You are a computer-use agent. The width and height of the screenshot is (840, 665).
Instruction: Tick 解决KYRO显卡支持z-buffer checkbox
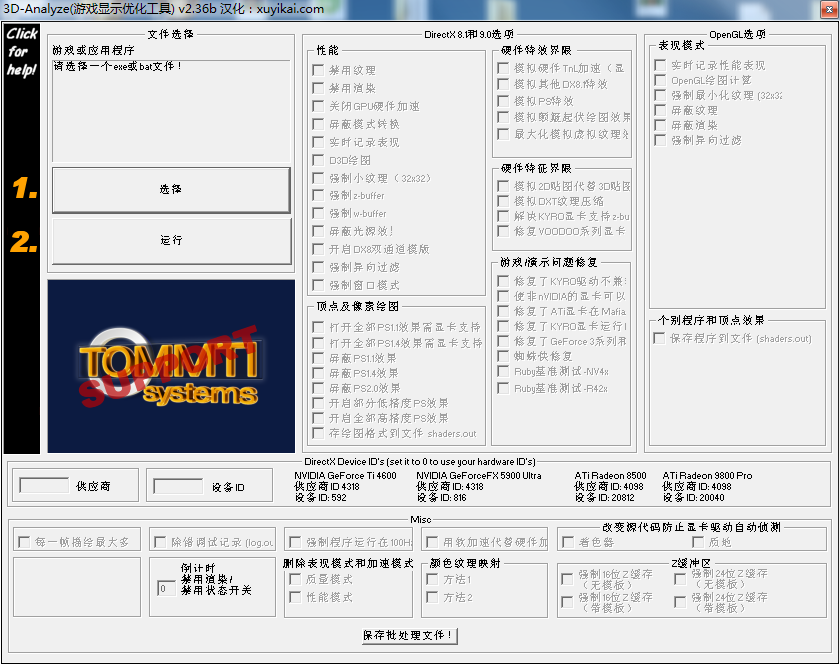(503, 216)
